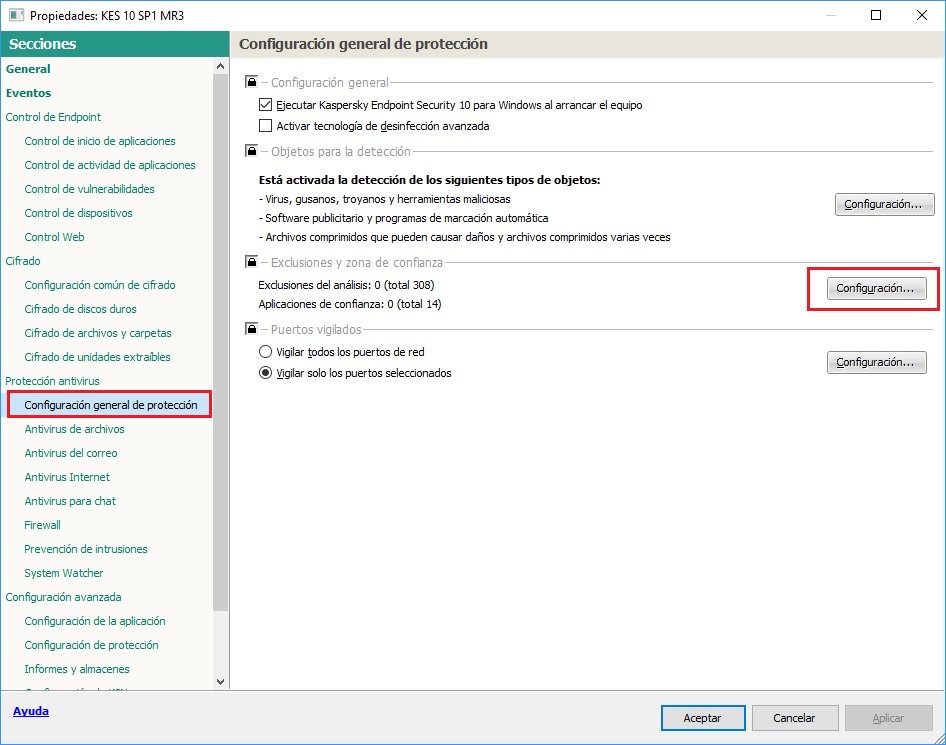Open Cifrado de archivos y carpetas
The width and height of the screenshot is (946, 745).
tap(98, 333)
